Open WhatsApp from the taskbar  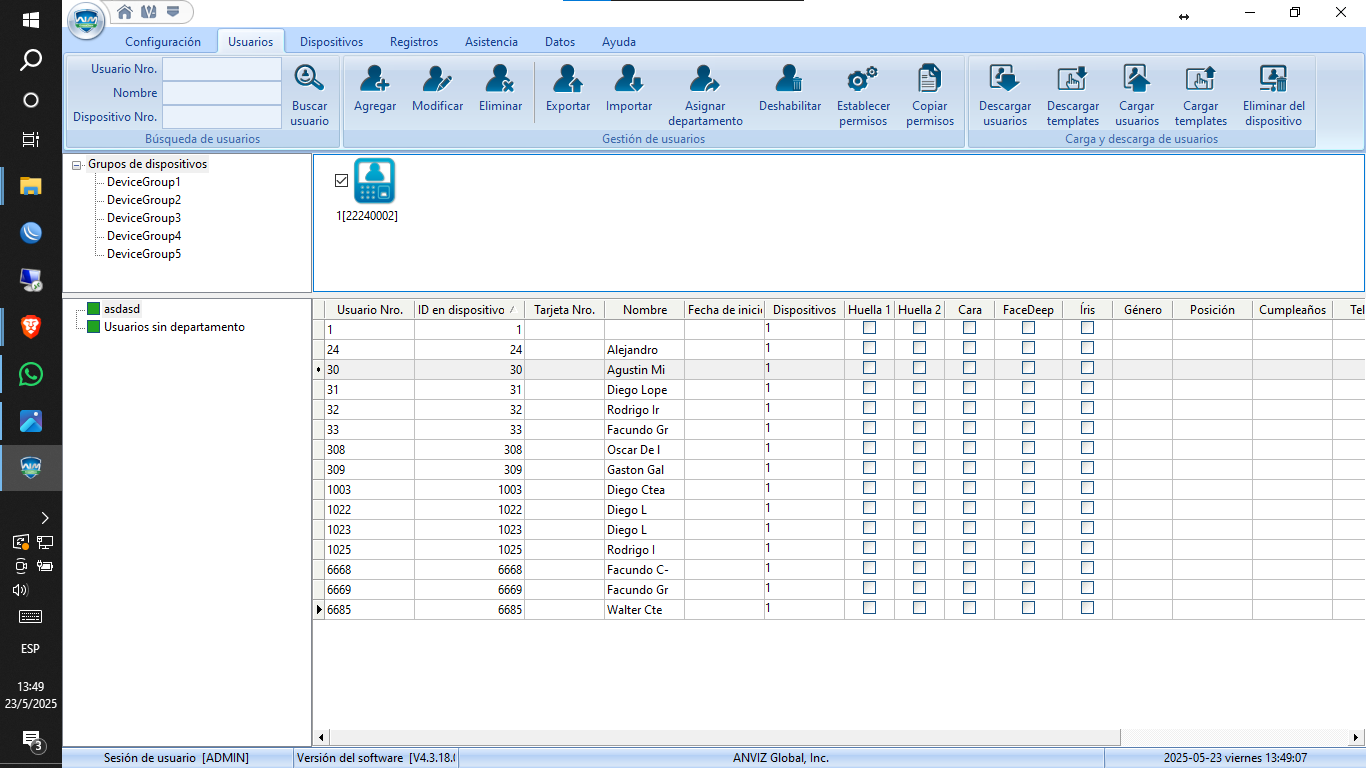point(31,374)
